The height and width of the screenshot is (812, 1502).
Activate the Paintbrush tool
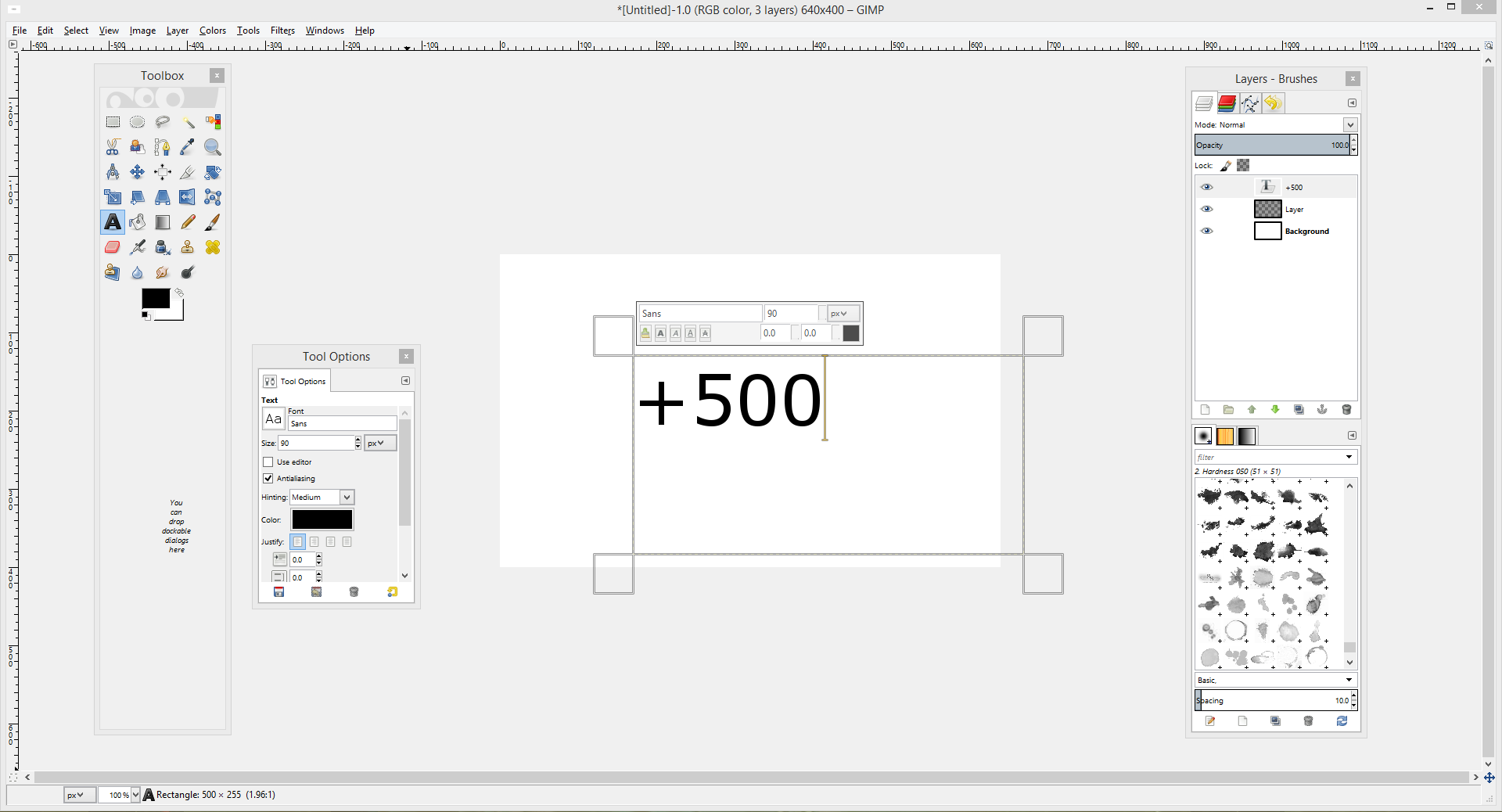point(213,222)
